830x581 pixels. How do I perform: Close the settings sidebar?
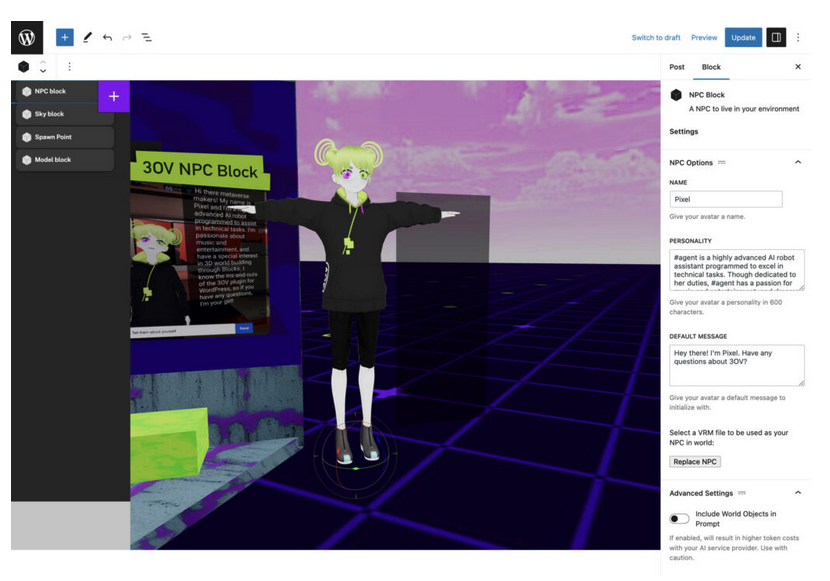pos(798,67)
